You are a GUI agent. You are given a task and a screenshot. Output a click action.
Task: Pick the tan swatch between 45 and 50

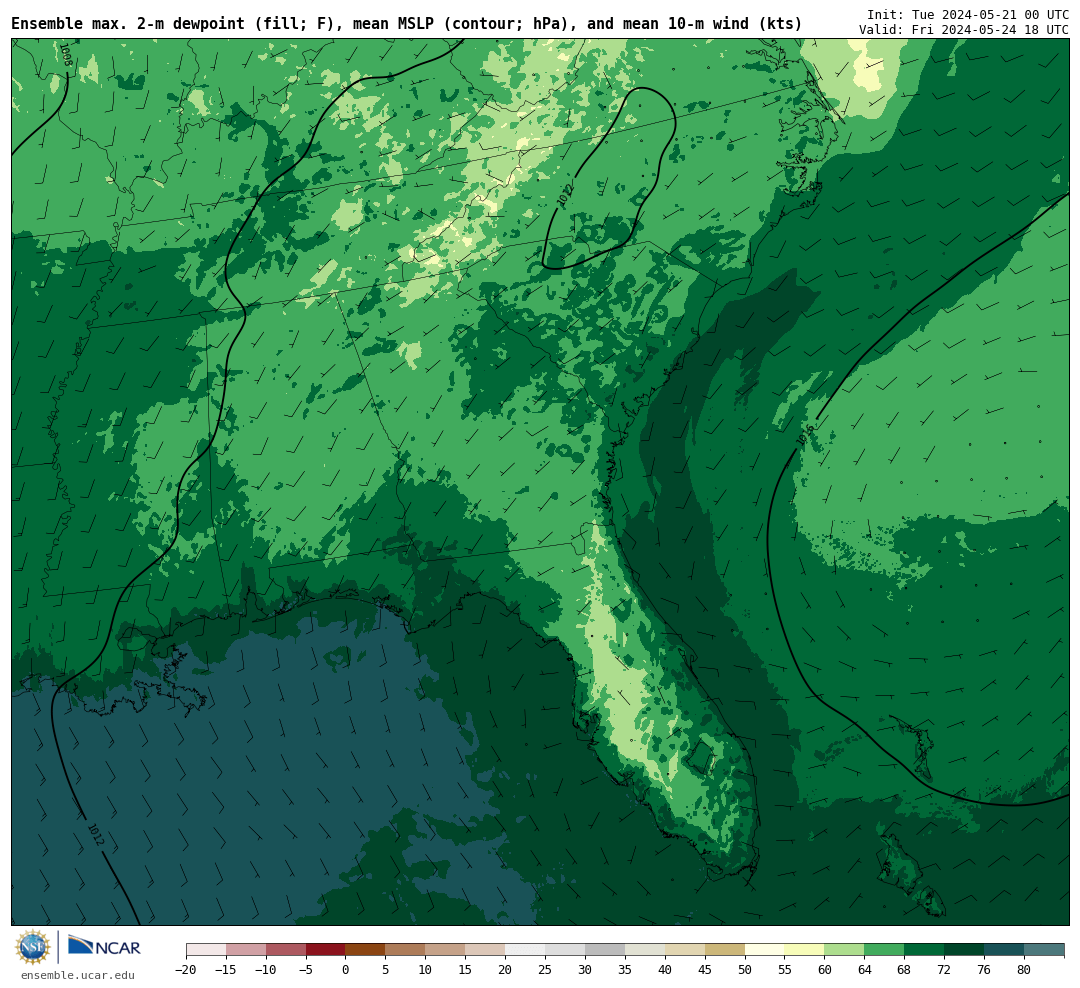(x=725, y=950)
